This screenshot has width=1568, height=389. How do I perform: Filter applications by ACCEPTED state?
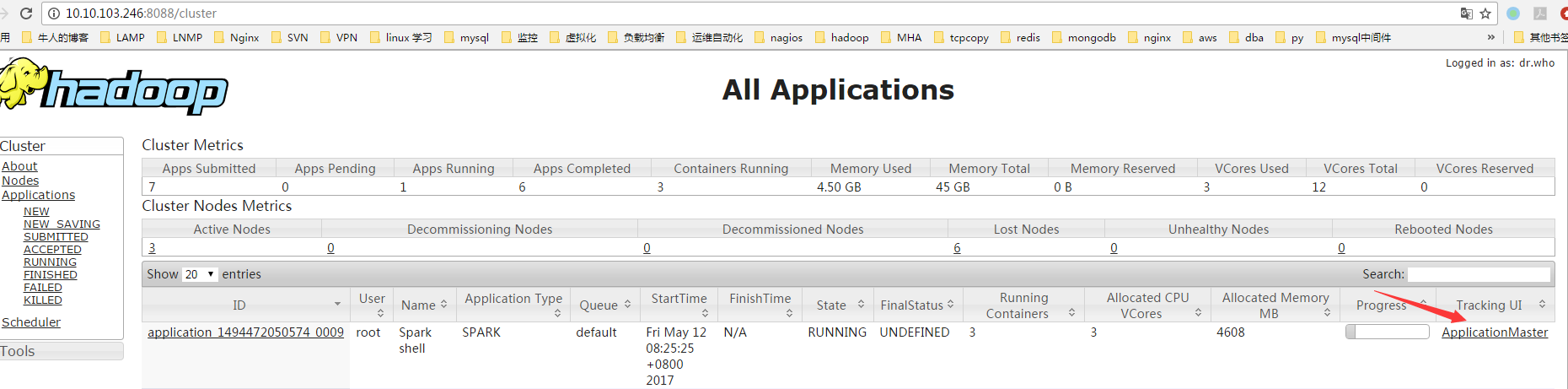[52, 249]
